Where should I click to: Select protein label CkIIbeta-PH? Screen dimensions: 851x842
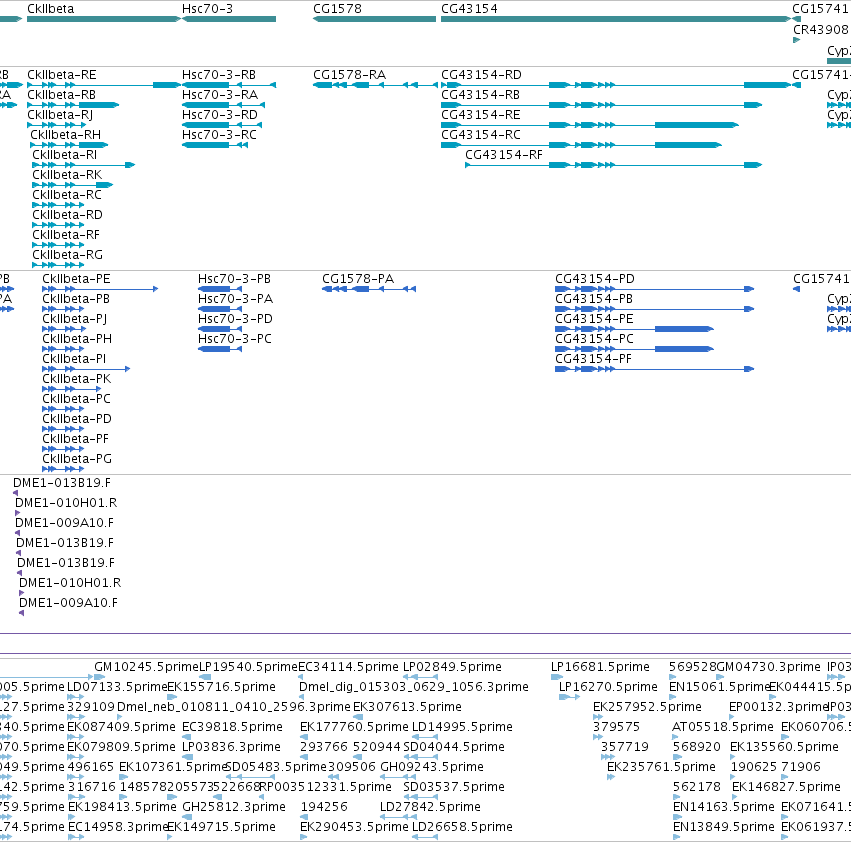point(77,339)
